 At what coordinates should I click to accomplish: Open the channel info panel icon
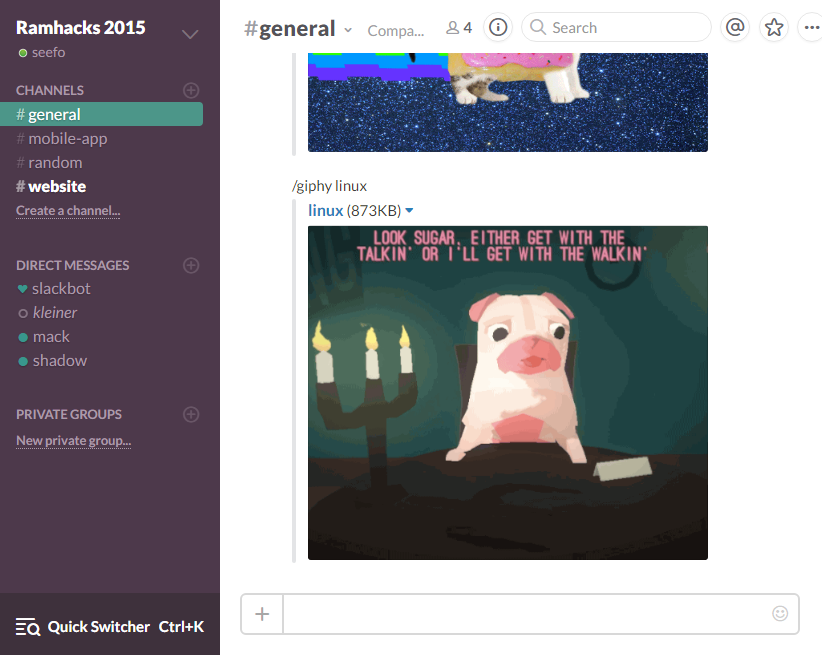pyautogui.click(x=498, y=27)
